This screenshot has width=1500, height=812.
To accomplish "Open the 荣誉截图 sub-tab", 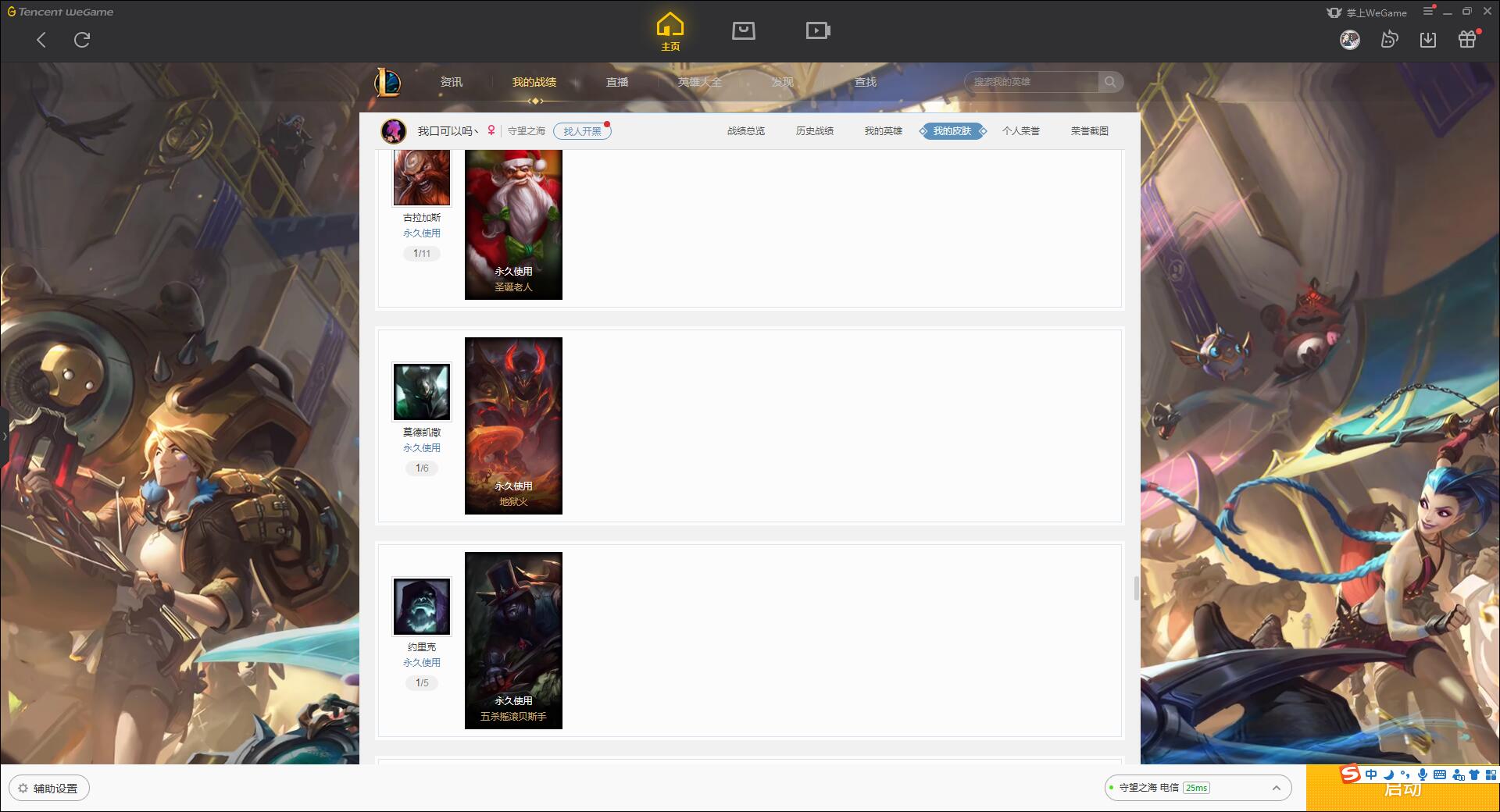I will coord(1090,131).
